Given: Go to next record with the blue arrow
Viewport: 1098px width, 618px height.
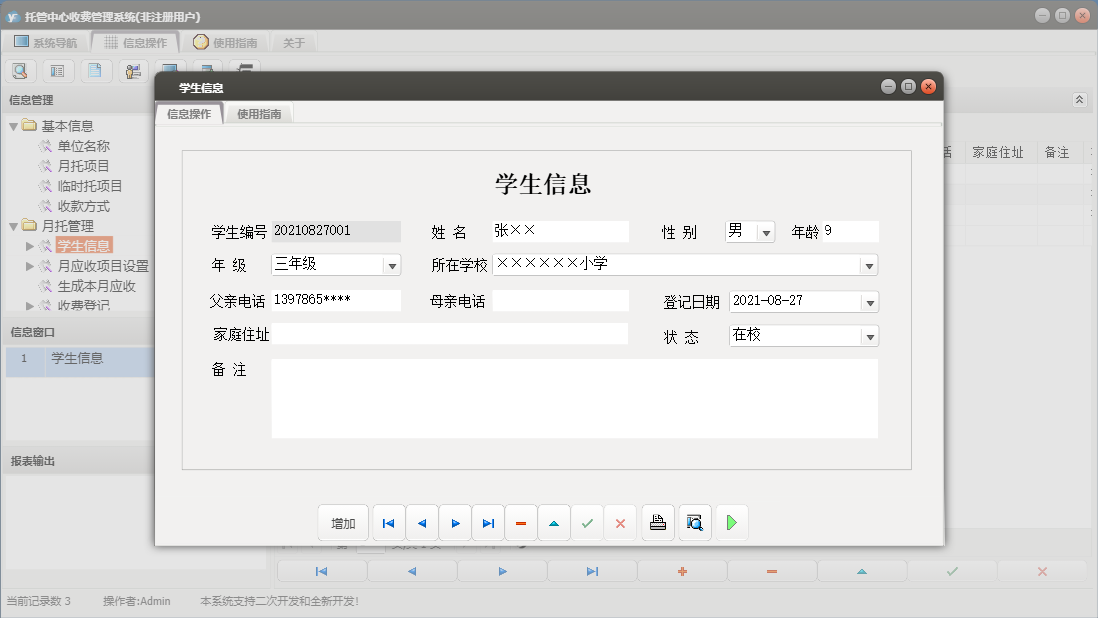Looking at the screenshot, I should (454, 522).
